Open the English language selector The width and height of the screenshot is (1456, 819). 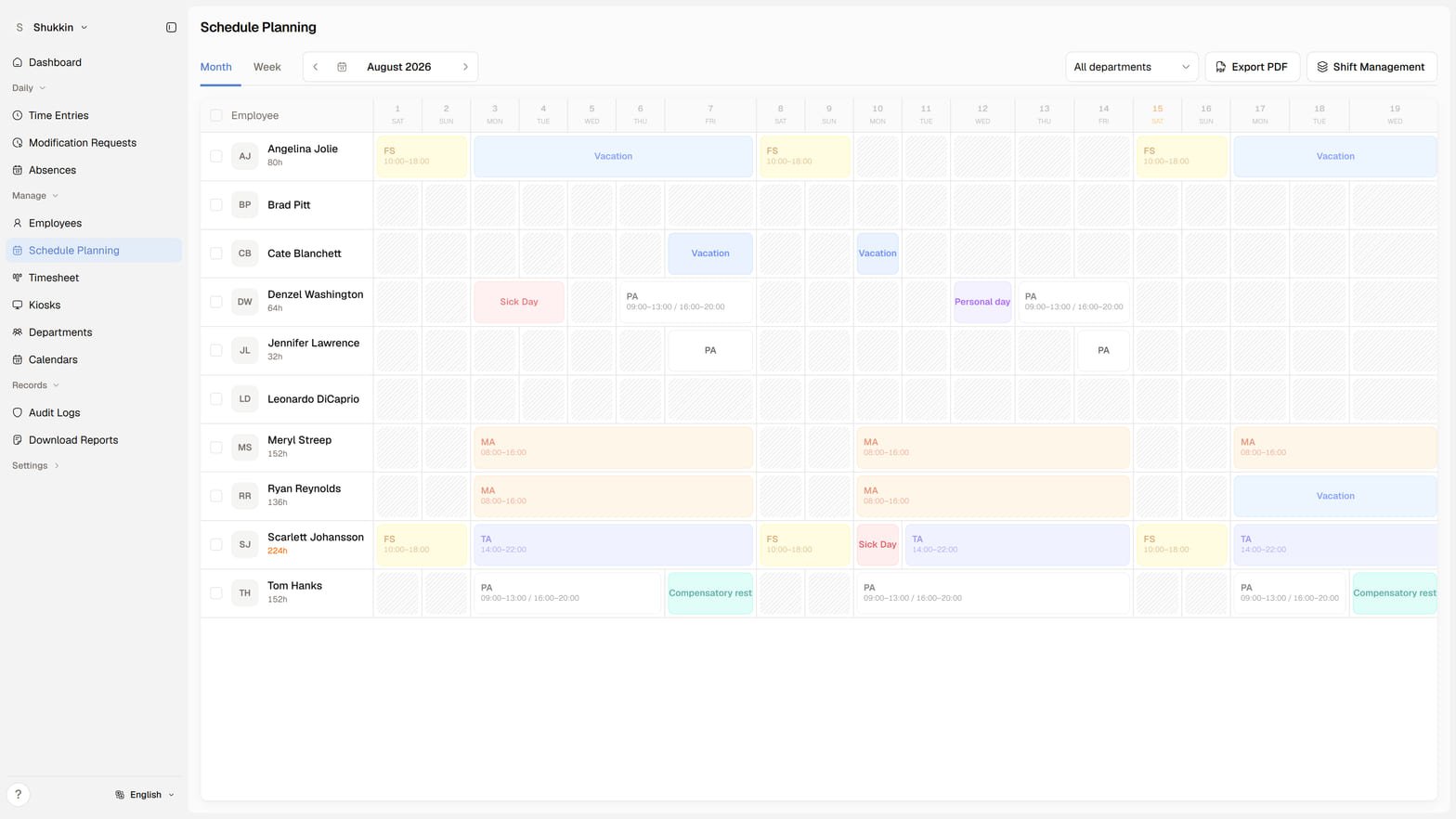[145, 795]
